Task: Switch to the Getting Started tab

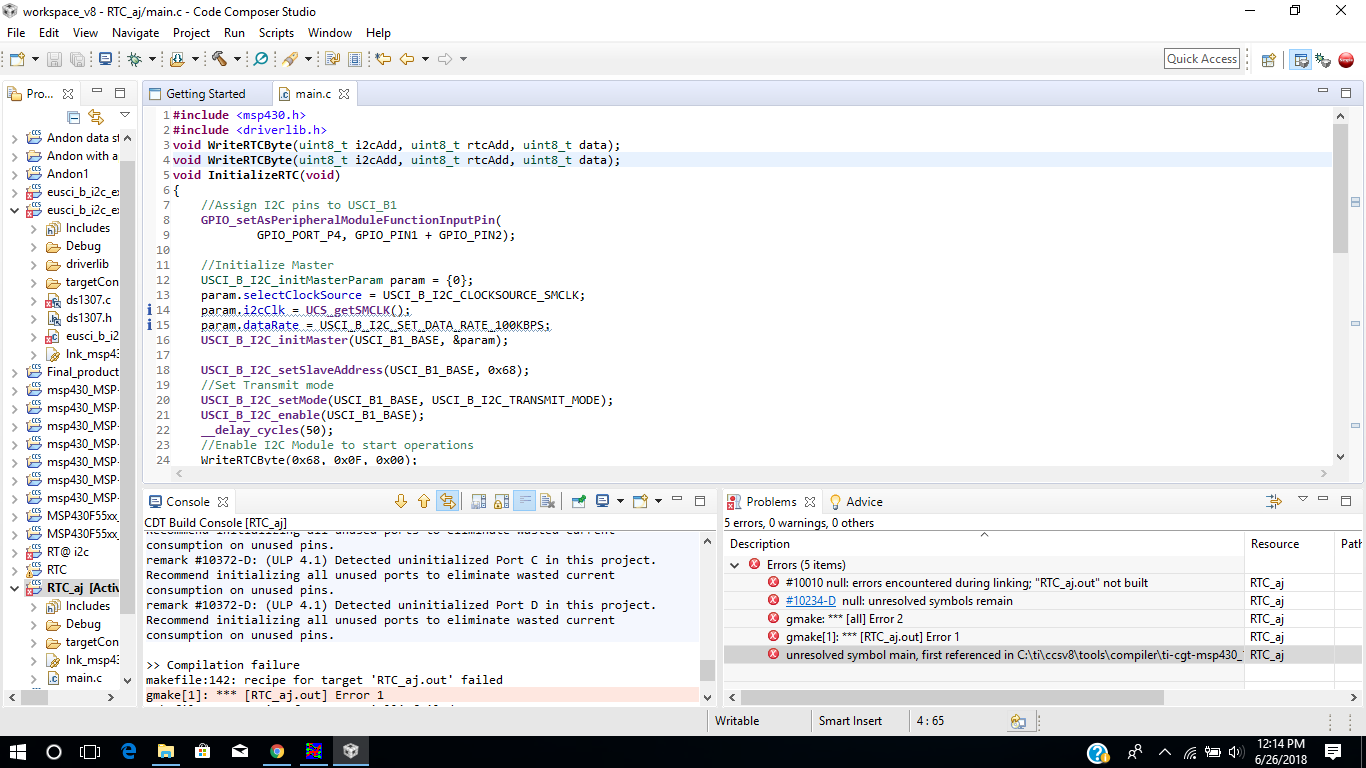Action: 207,93
